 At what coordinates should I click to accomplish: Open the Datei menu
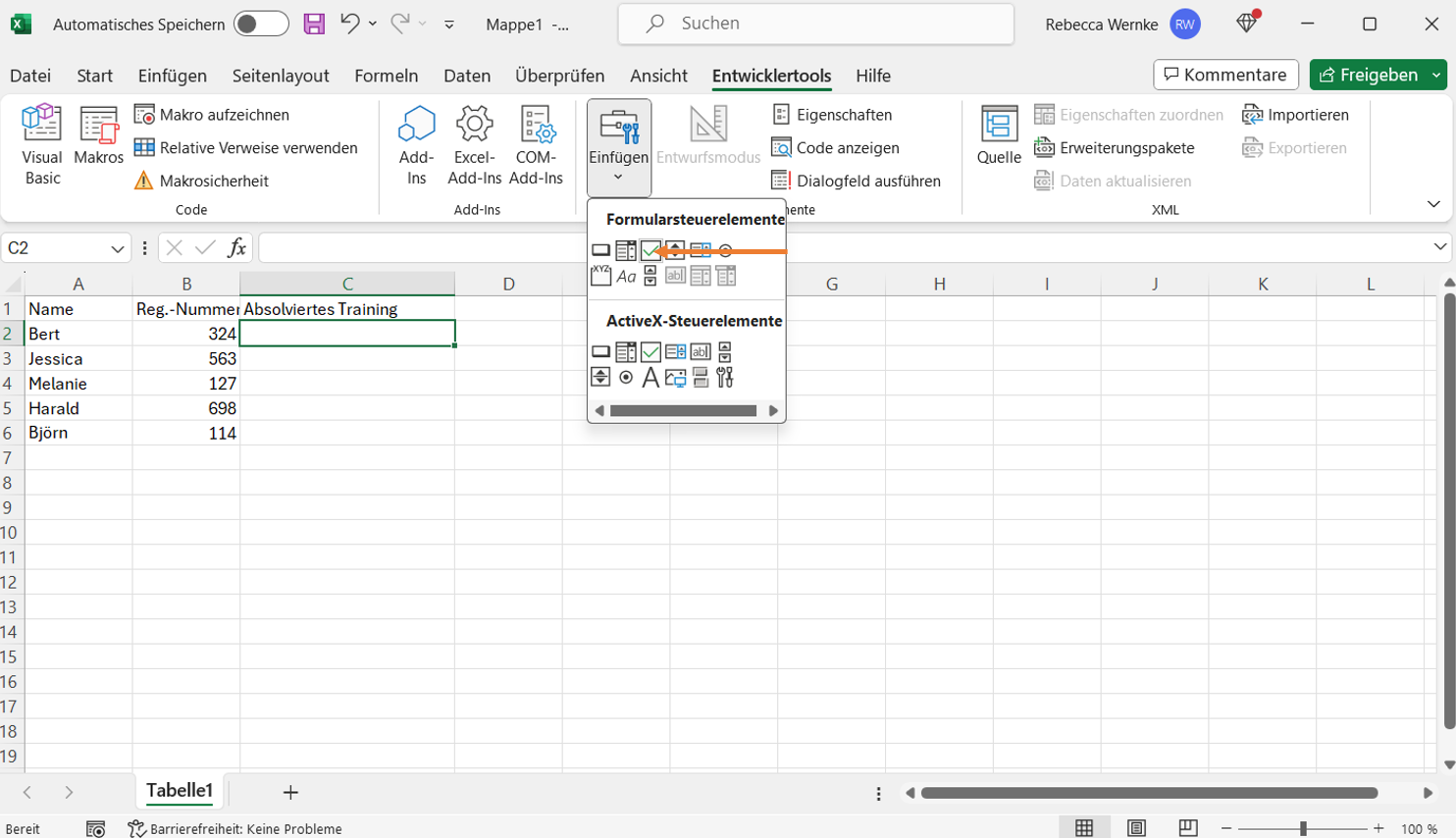tap(30, 76)
